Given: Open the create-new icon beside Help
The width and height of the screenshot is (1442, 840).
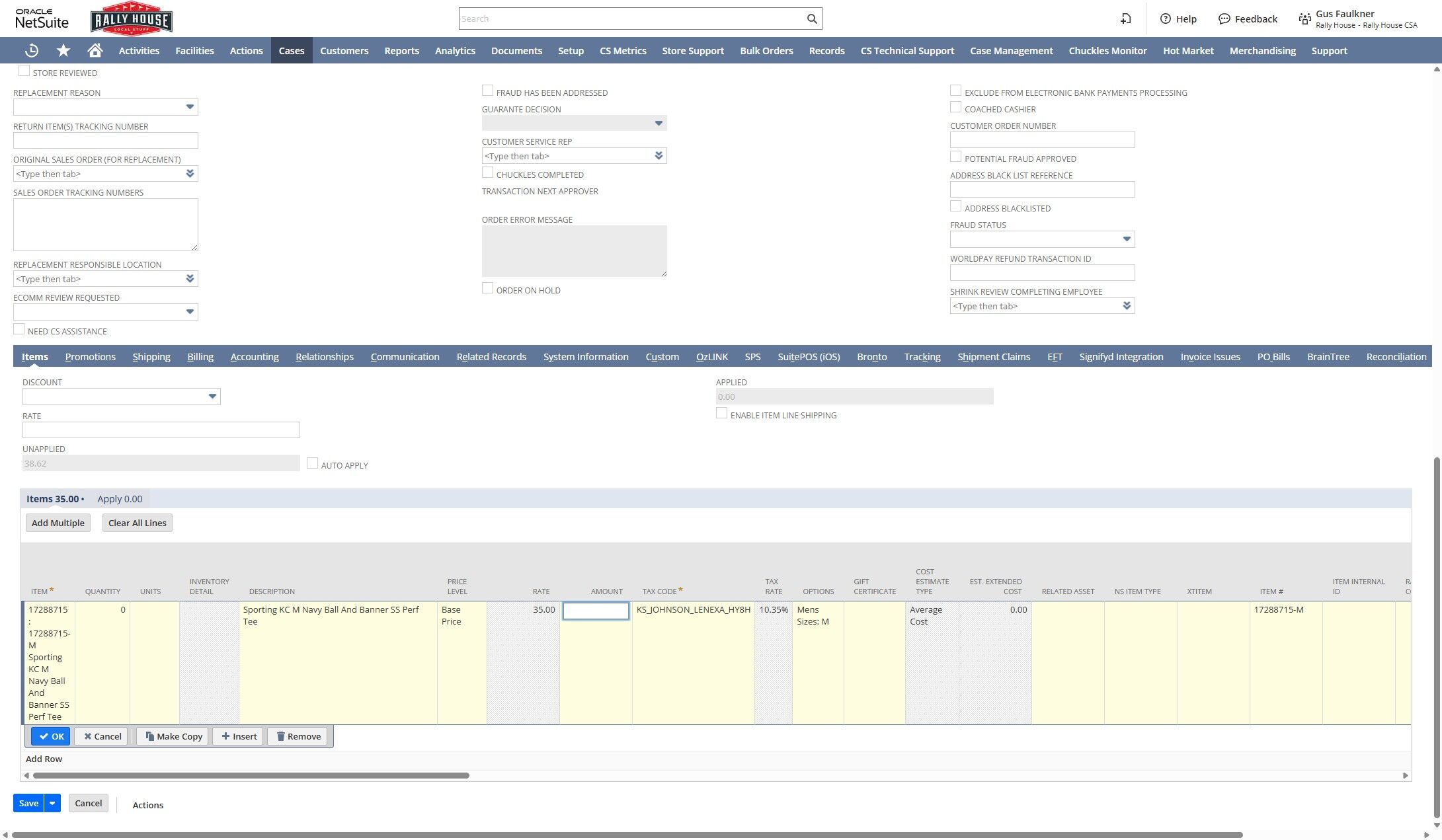Looking at the screenshot, I should (x=1126, y=19).
